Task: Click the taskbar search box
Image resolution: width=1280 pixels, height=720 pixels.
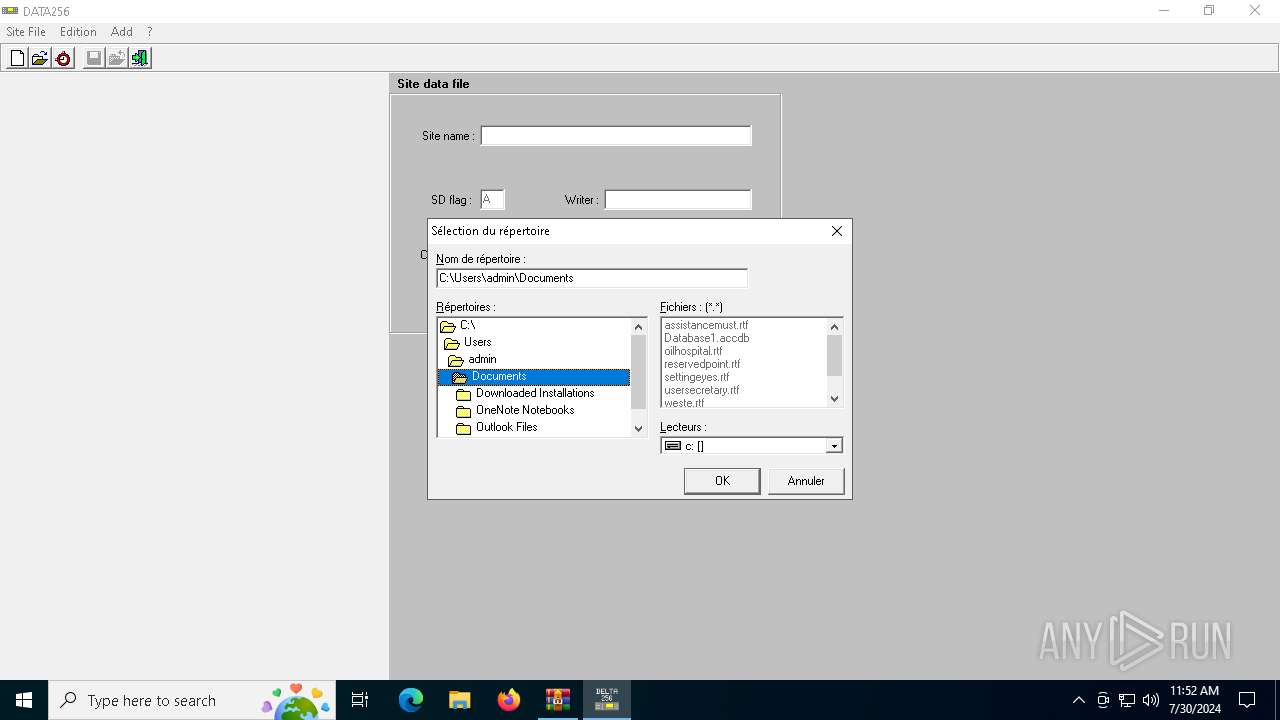Action: tap(191, 700)
